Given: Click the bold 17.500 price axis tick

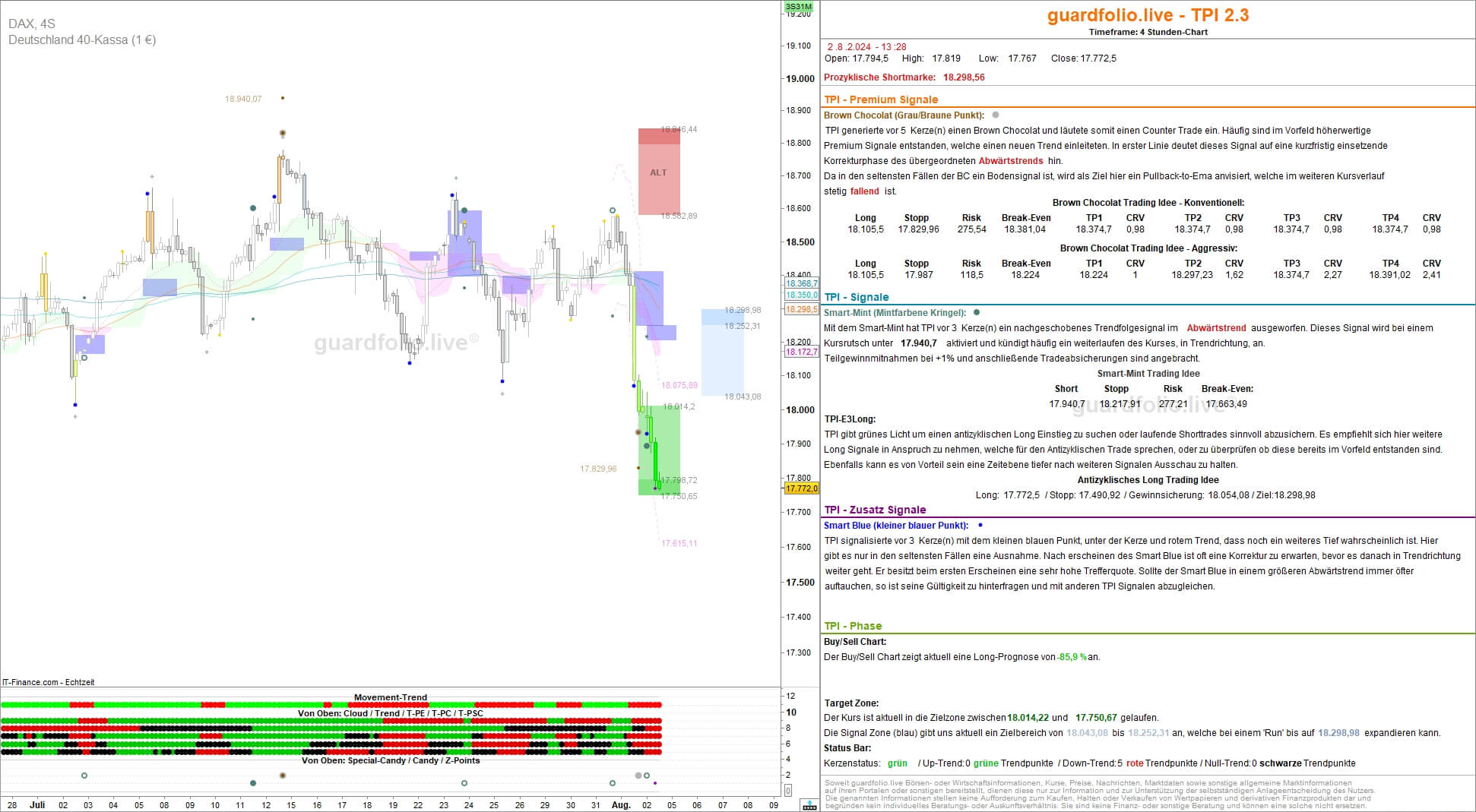Looking at the screenshot, I should 800,582.
